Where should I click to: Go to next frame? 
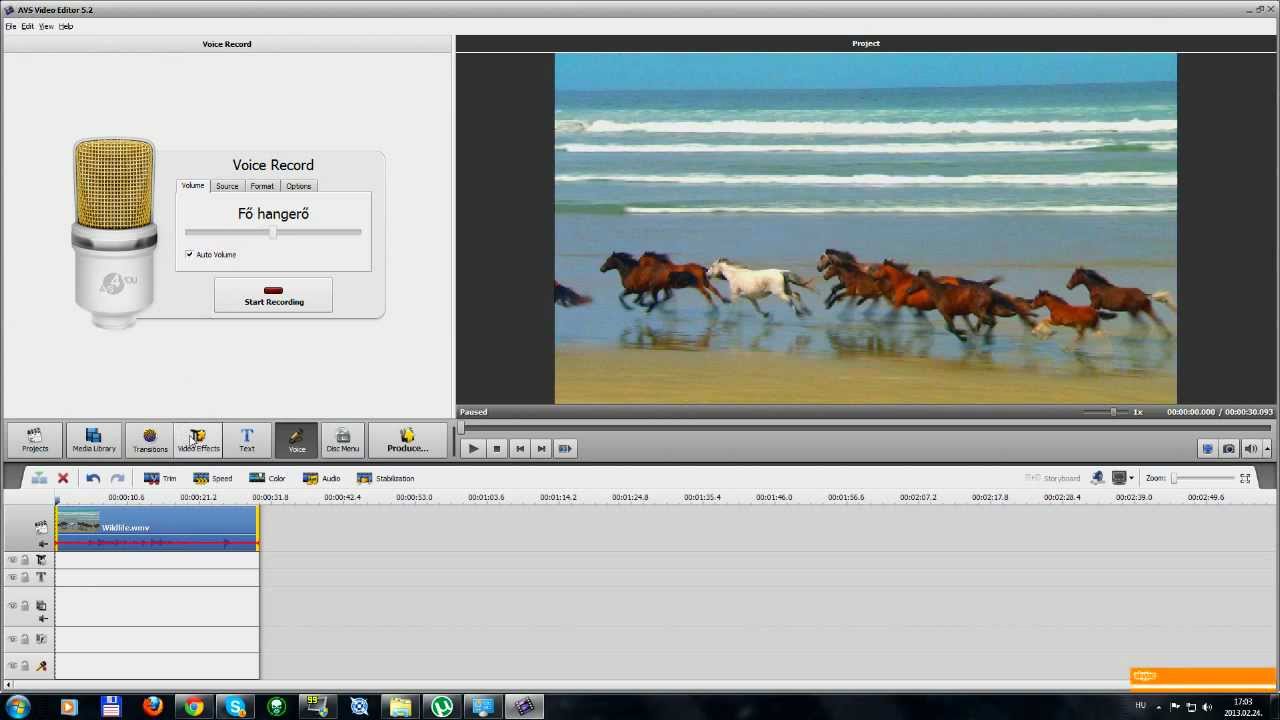pos(541,449)
